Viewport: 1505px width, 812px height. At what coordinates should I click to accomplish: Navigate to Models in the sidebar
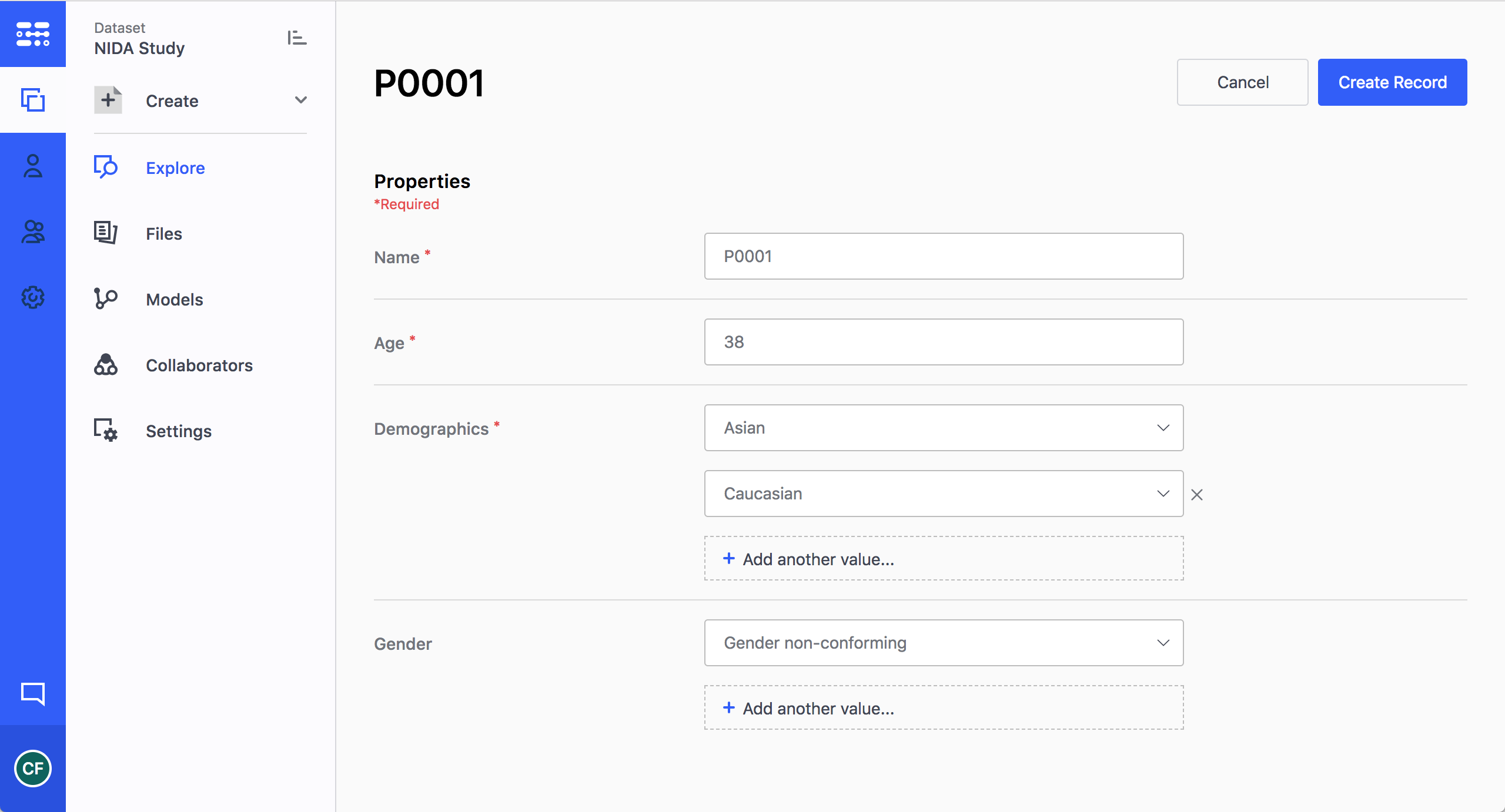(x=175, y=300)
